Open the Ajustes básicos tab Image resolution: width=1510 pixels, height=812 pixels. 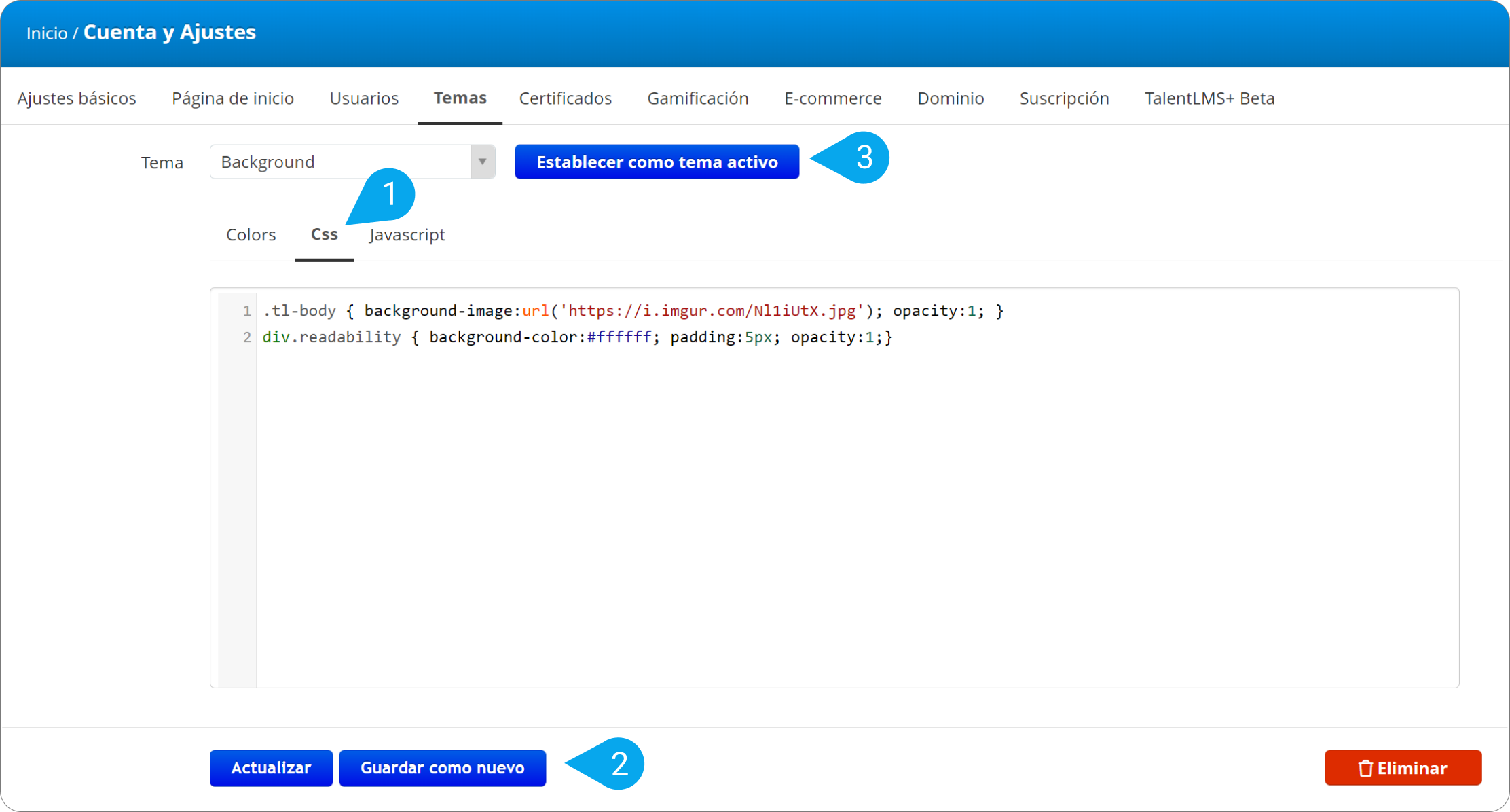pyautogui.click(x=77, y=98)
